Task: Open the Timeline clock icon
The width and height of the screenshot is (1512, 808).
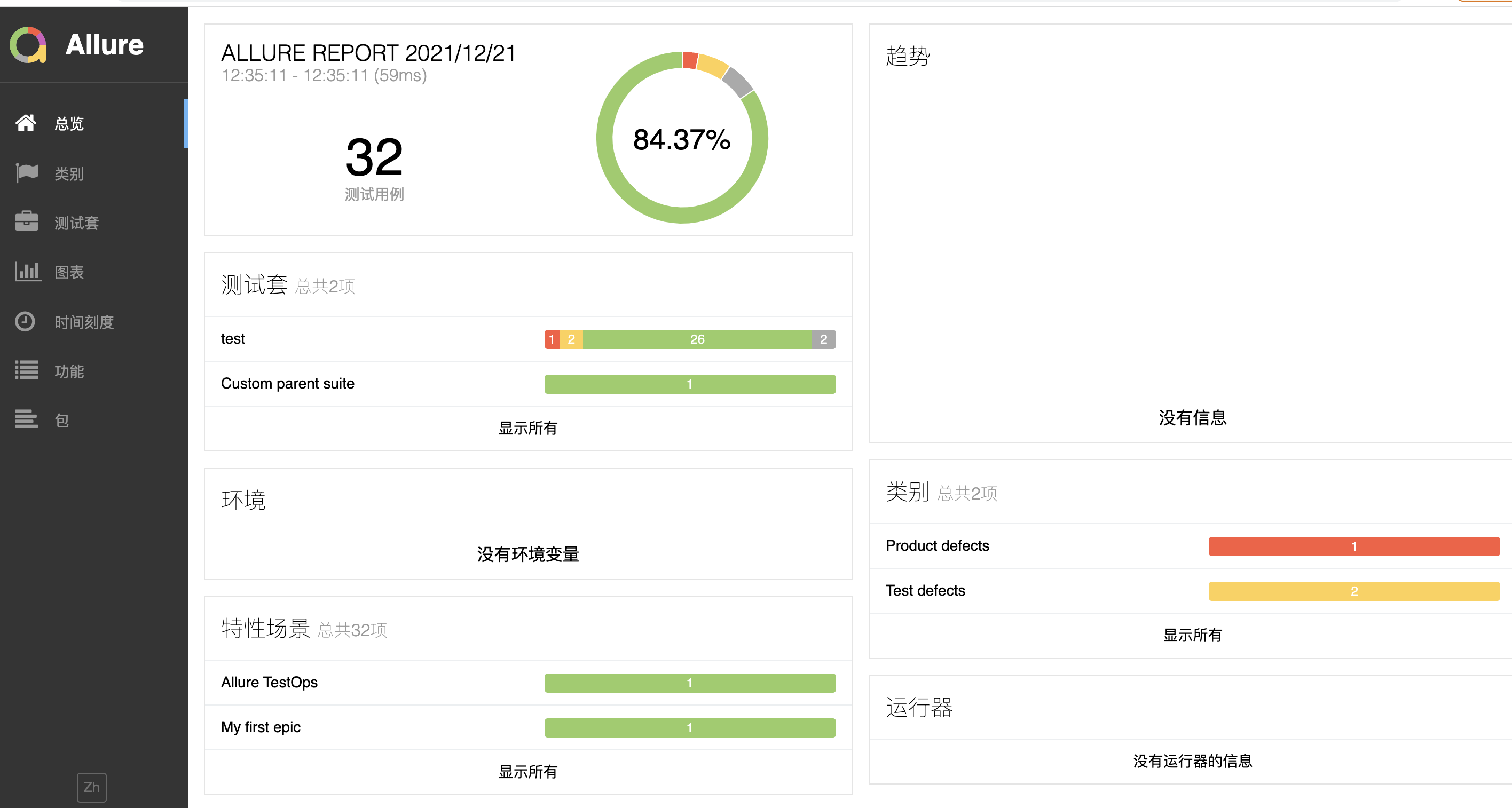Action: click(25, 322)
